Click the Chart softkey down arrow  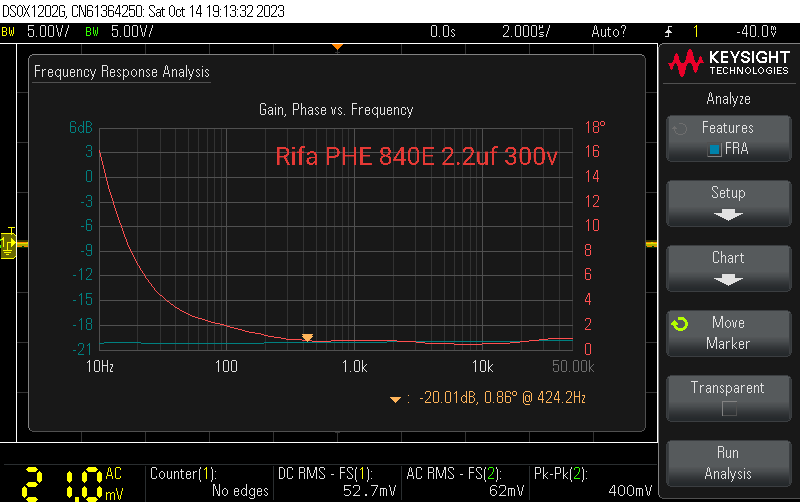pyautogui.click(x=728, y=280)
